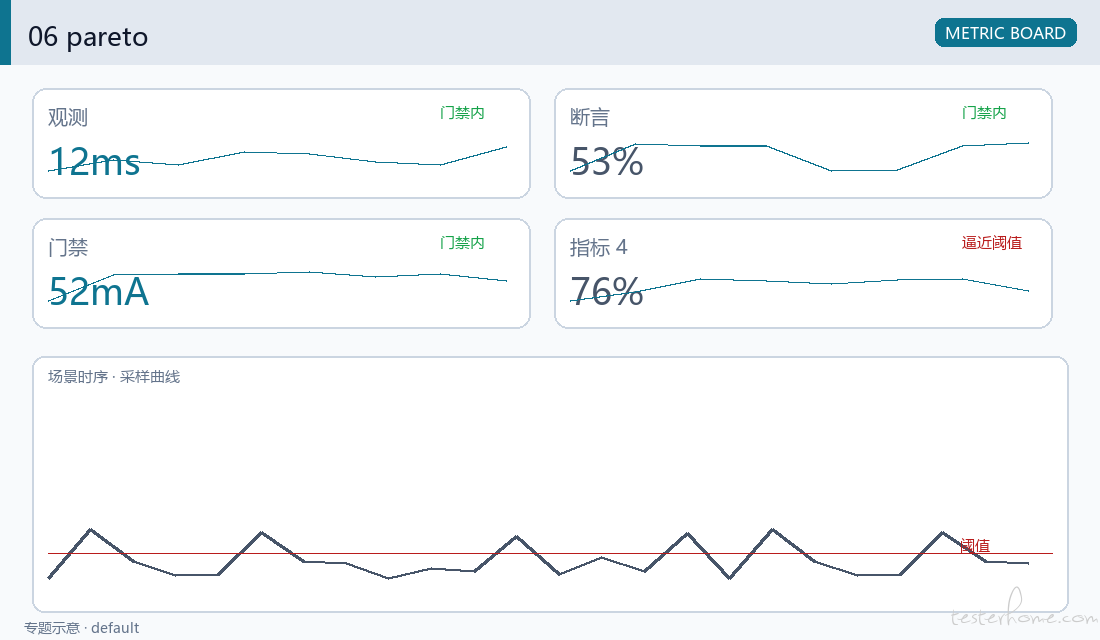The width and height of the screenshot is (1100, 640).
Task: Click the red threshold line in chart
Action: (550, 554)
